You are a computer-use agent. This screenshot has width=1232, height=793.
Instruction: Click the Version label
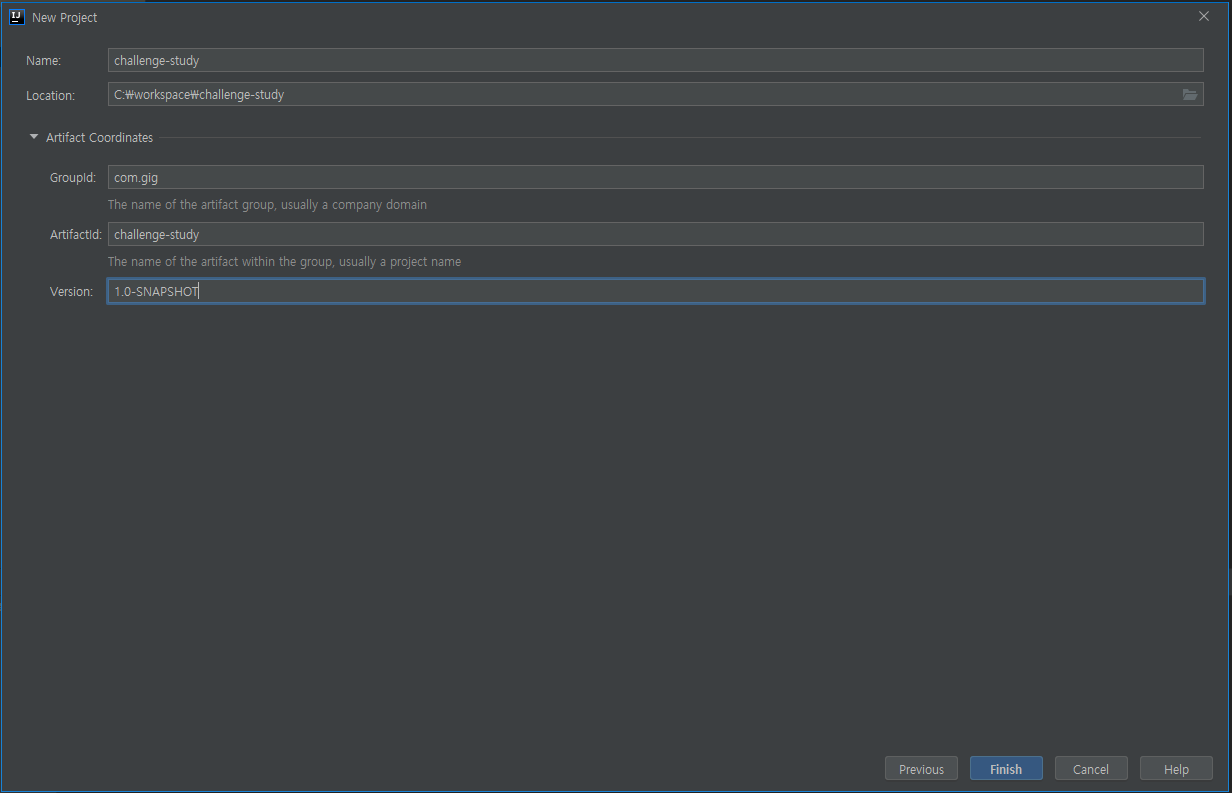71,291
